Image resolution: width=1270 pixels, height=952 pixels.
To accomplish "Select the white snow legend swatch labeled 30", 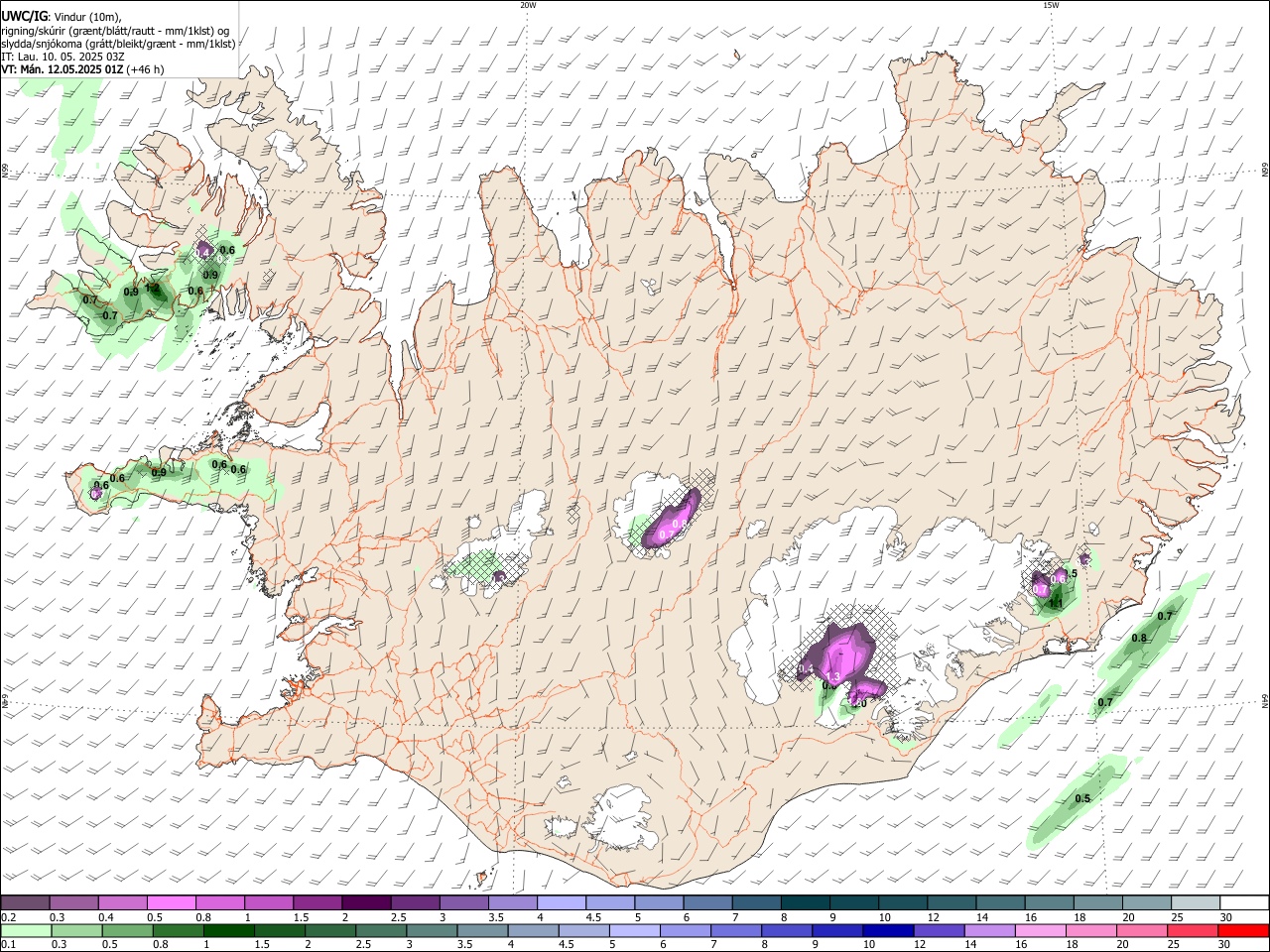I will click(1244, 903).
